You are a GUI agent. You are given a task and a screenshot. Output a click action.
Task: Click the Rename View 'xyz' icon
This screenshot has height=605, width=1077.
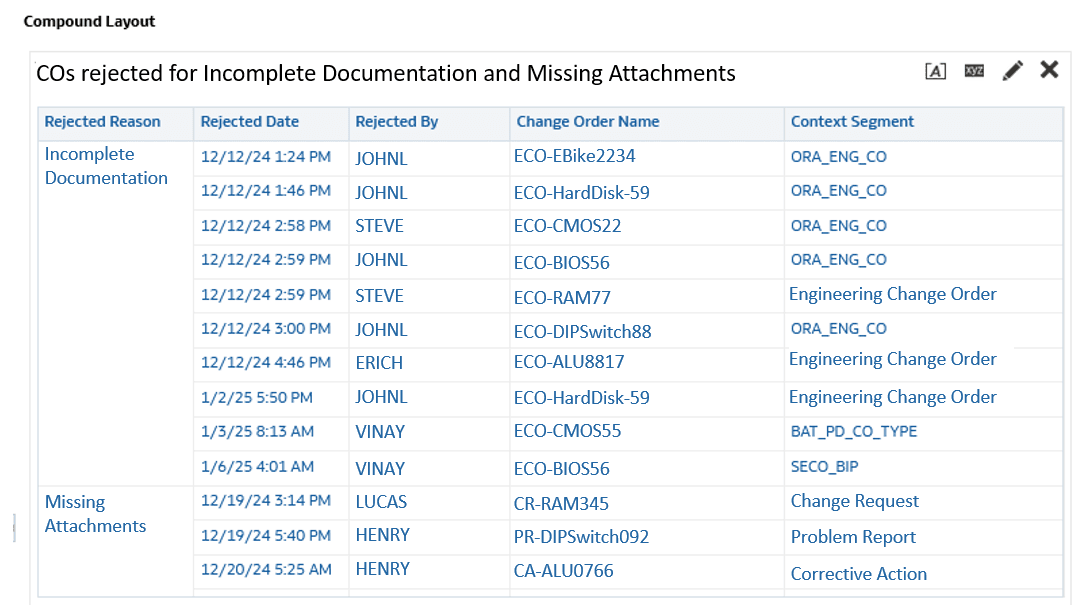point(974,71)
